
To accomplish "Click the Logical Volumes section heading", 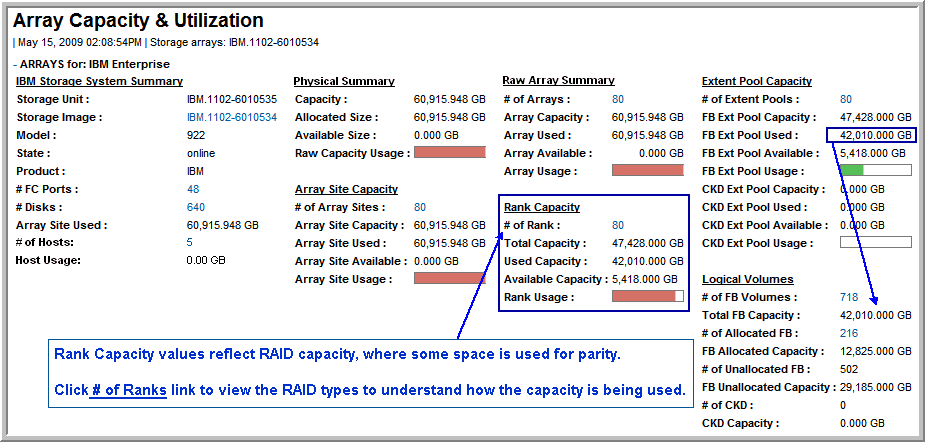I will (747, 279).
